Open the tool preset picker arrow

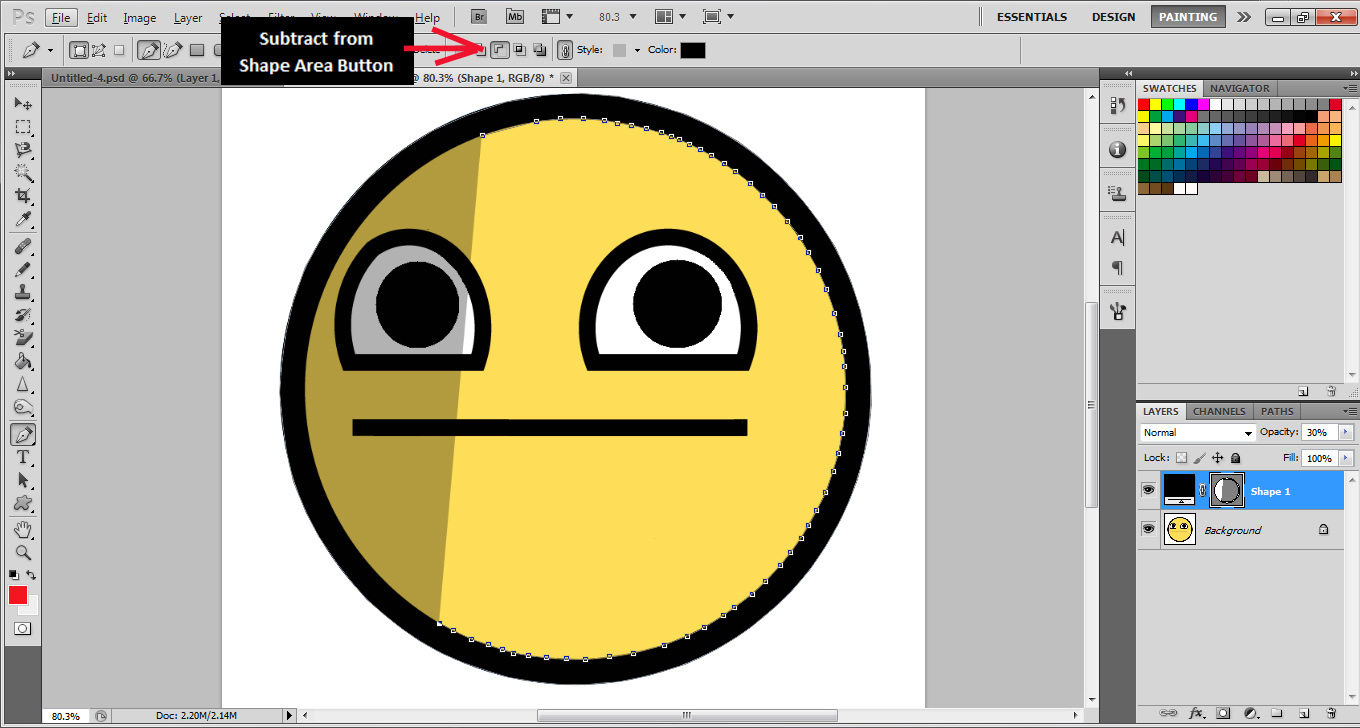coord(51,50)
